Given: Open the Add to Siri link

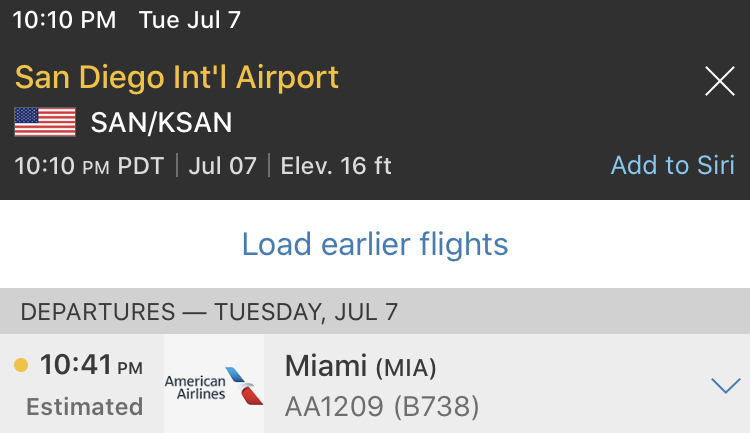Looking at the screenshot, I should tap(673, 166).
